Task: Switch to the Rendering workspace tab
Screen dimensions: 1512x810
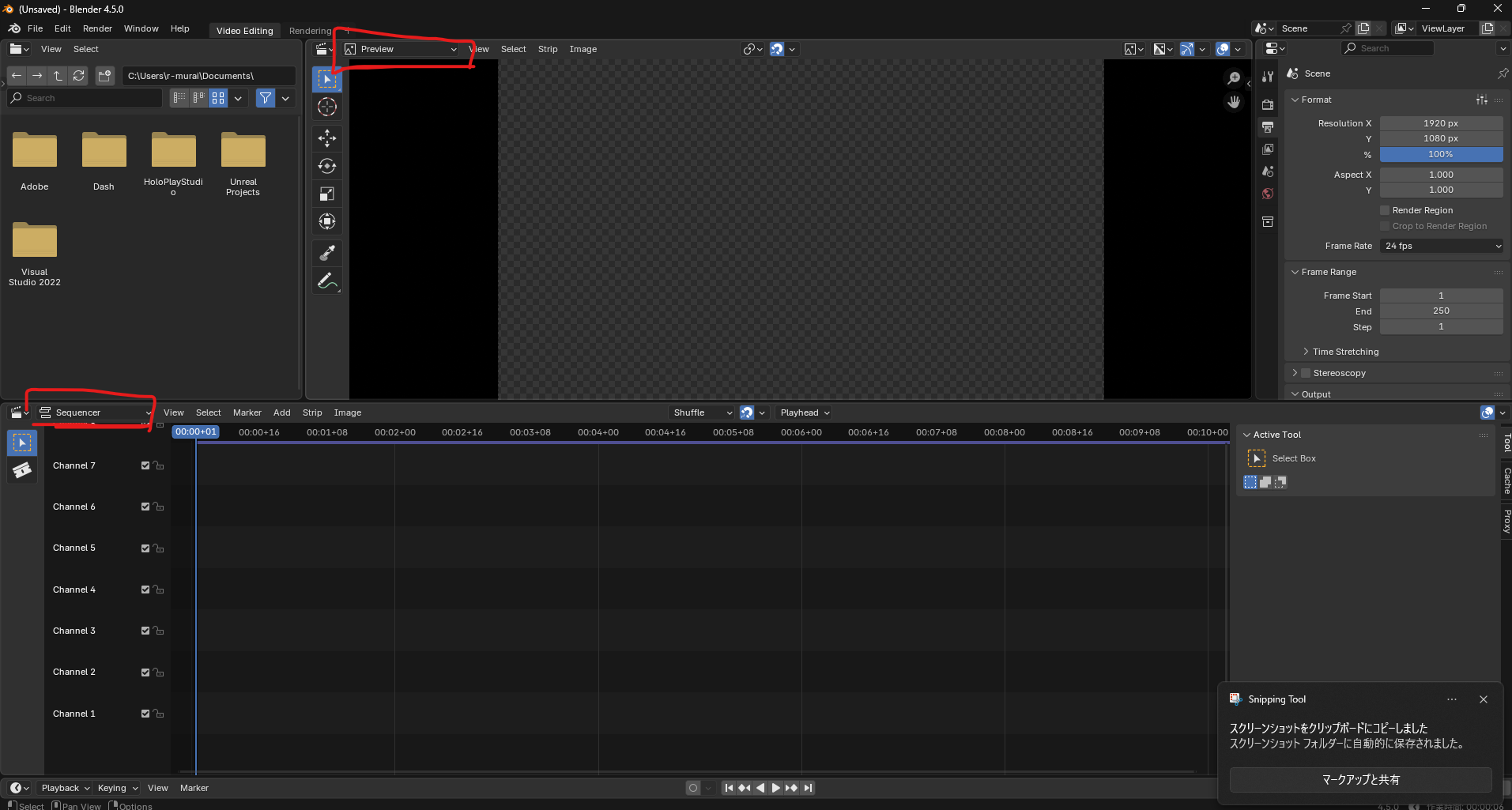Action: click(x=310, y=31)
